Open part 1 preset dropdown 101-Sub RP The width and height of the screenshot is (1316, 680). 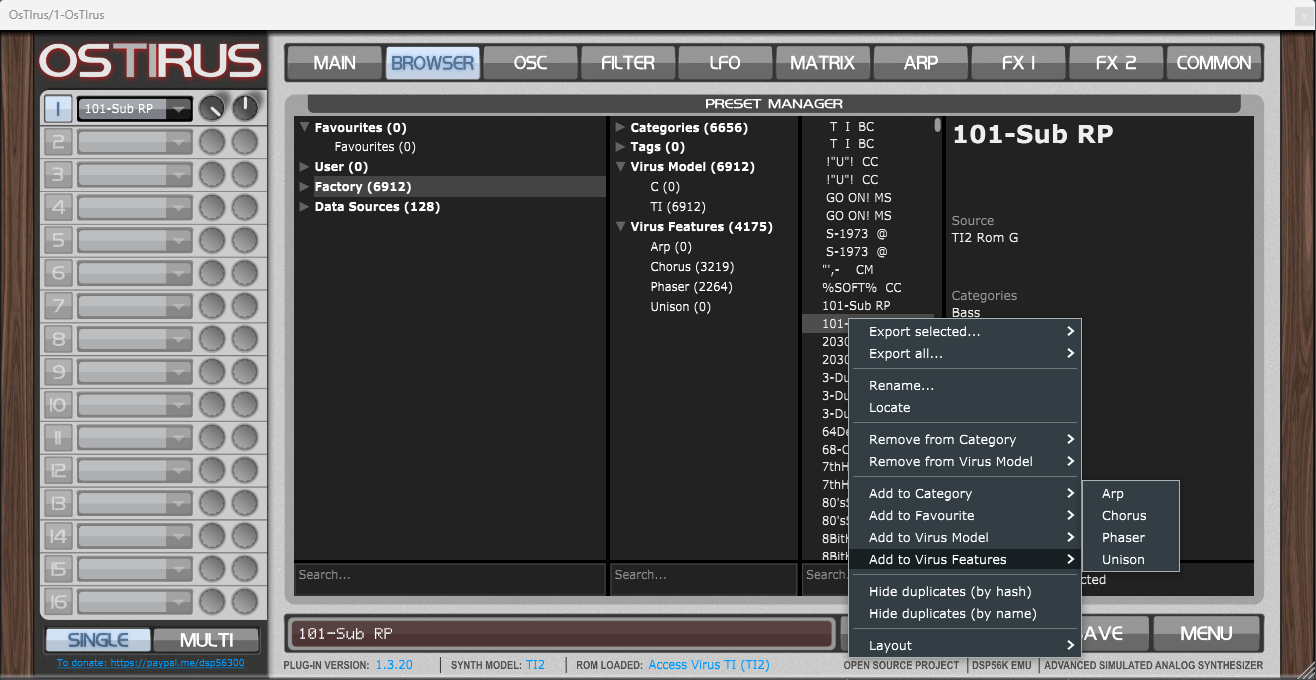(x=135, y=109)
